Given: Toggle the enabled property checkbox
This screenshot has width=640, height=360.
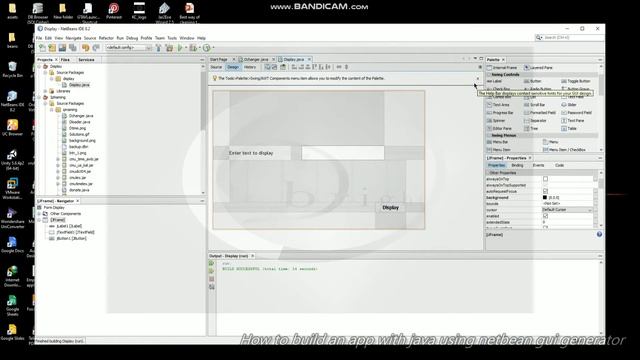Looking at the screenshot, I should click(x=545, y=216).
